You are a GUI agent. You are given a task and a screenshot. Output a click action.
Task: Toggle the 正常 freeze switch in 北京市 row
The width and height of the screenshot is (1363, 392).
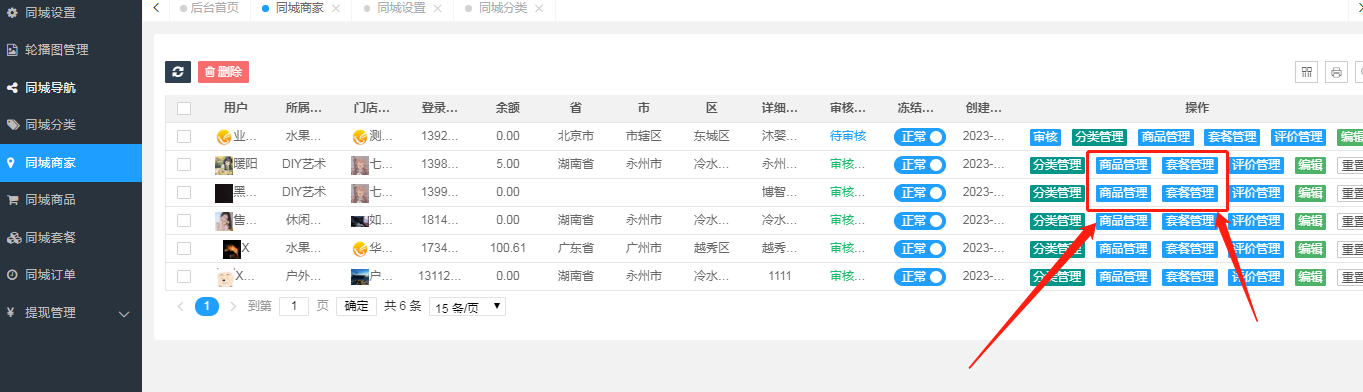920,137
